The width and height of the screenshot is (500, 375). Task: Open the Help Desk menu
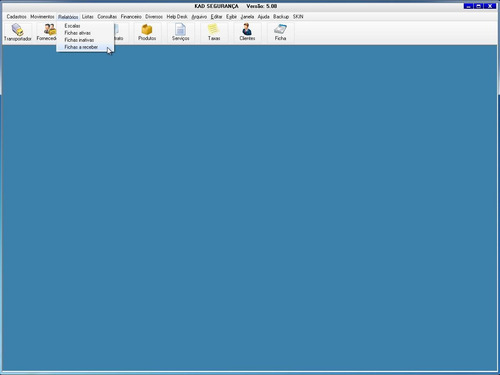pos(177,16)
